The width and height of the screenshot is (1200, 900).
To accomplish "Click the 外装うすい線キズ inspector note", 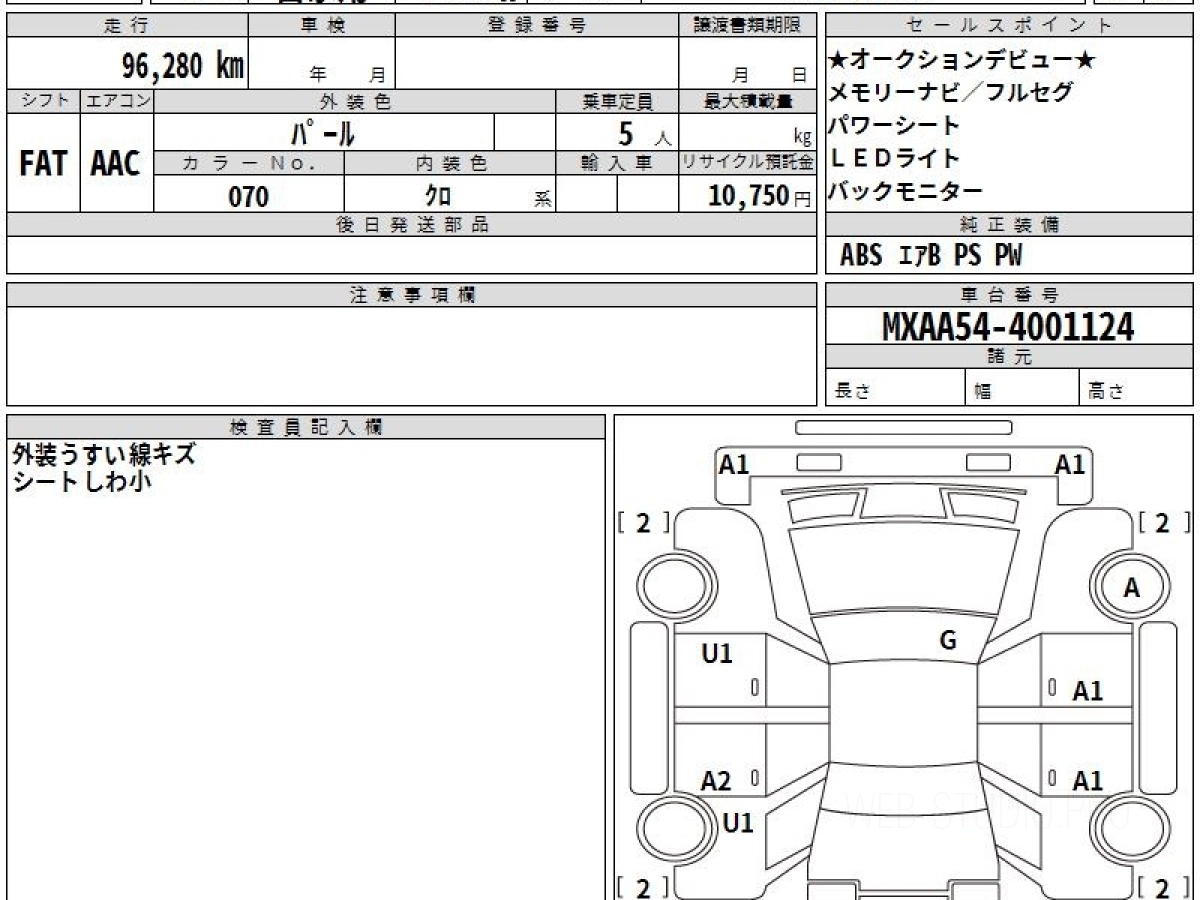I will (x=104, y=455).
